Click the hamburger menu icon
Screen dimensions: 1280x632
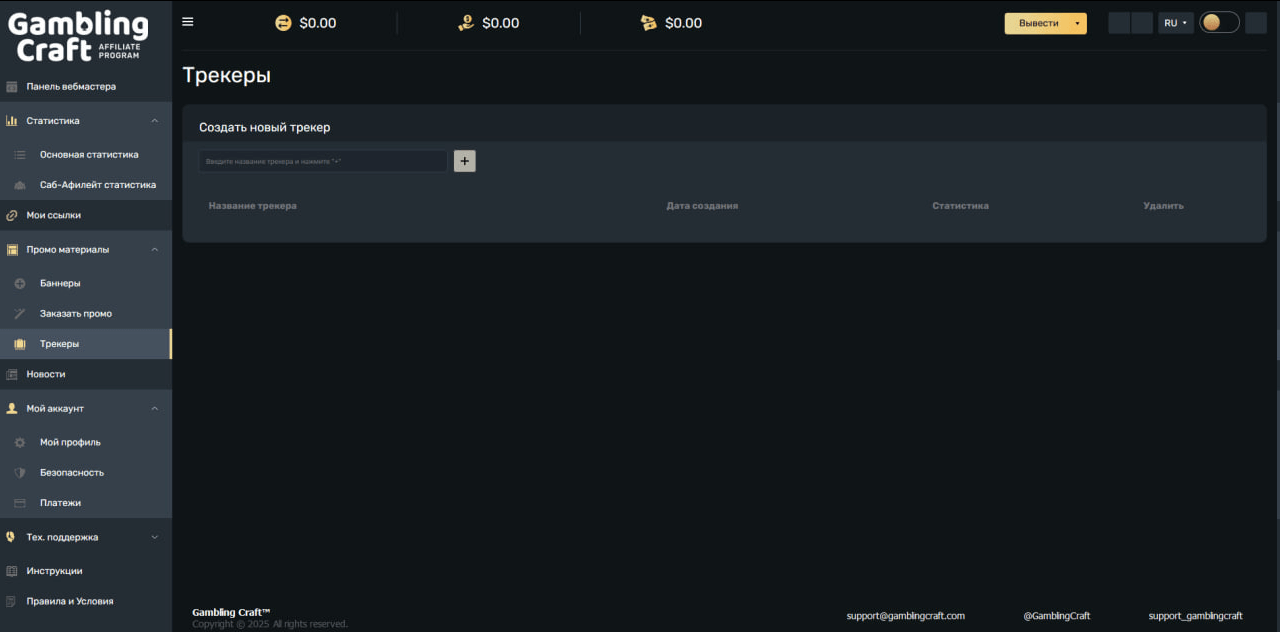(x=188, y=22)
